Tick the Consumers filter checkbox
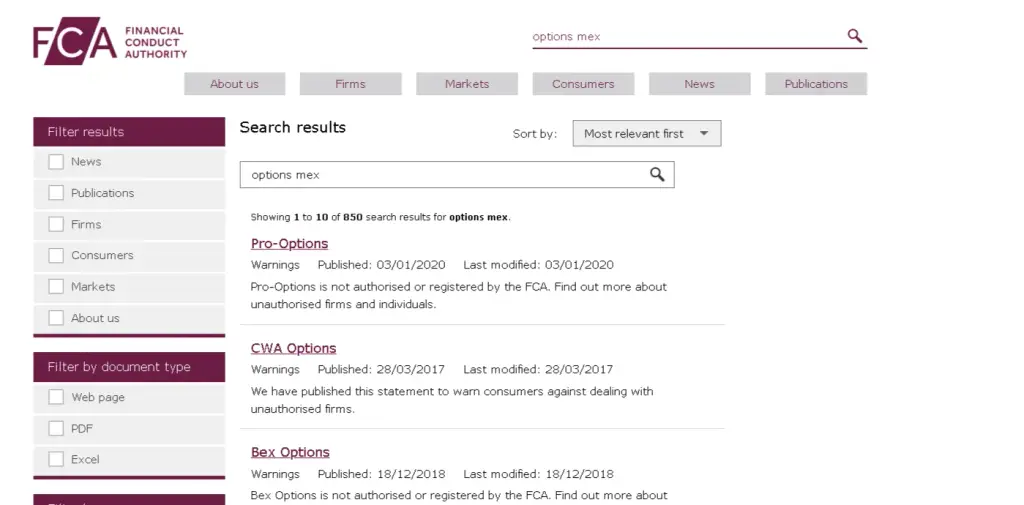This screenshot has width=1024, height=505. click(56, 255)
